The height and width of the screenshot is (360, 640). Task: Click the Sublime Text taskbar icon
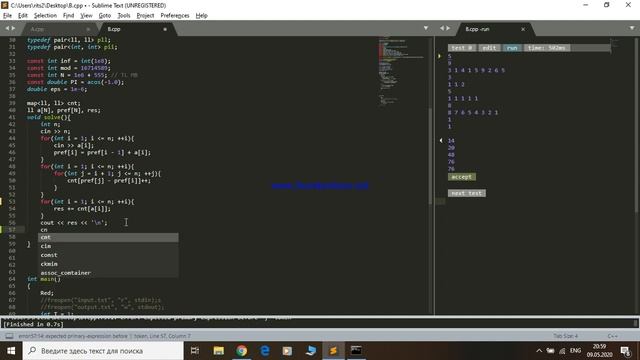click(333, 351)
